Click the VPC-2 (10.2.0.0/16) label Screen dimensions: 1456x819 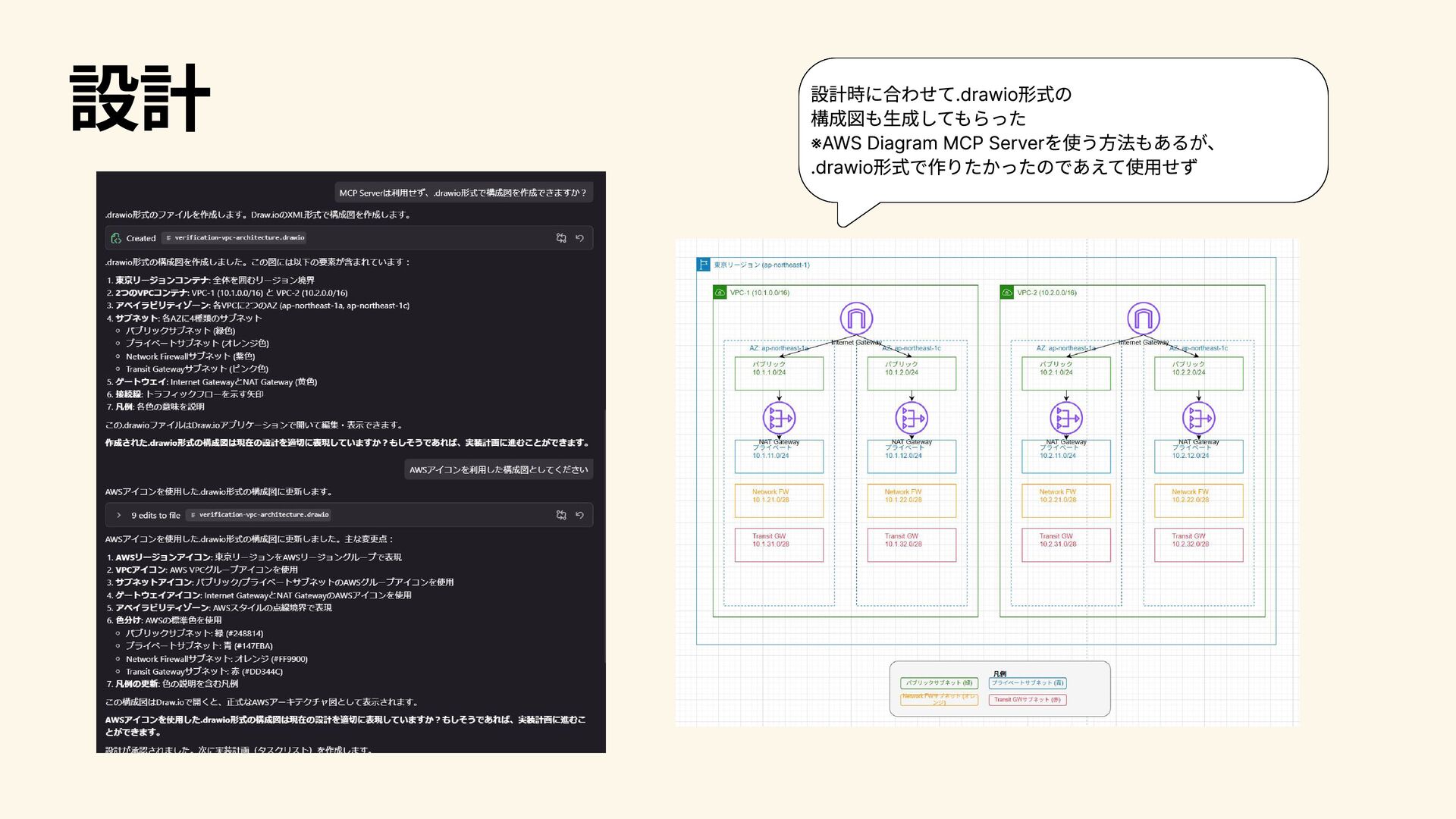(1046, 293)
